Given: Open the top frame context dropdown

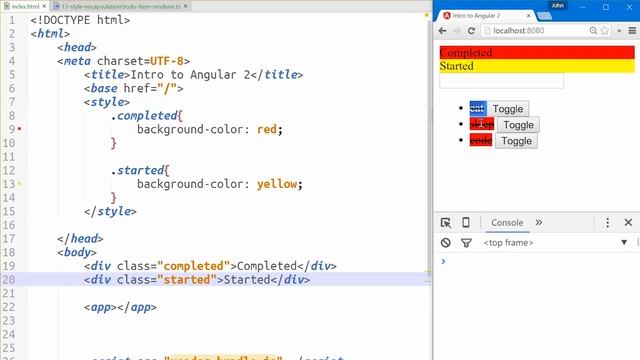Looking at the screenshot, I should [x=555, y=243].
